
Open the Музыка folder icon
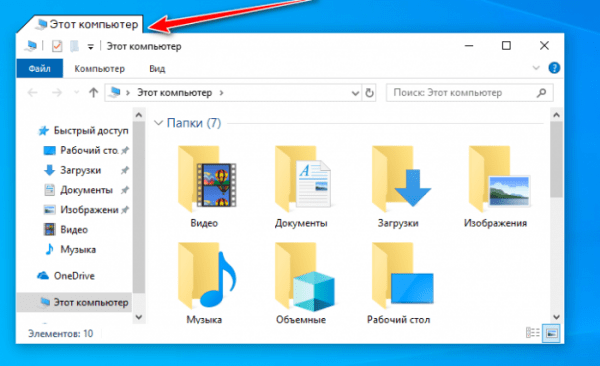coord(207,276)
